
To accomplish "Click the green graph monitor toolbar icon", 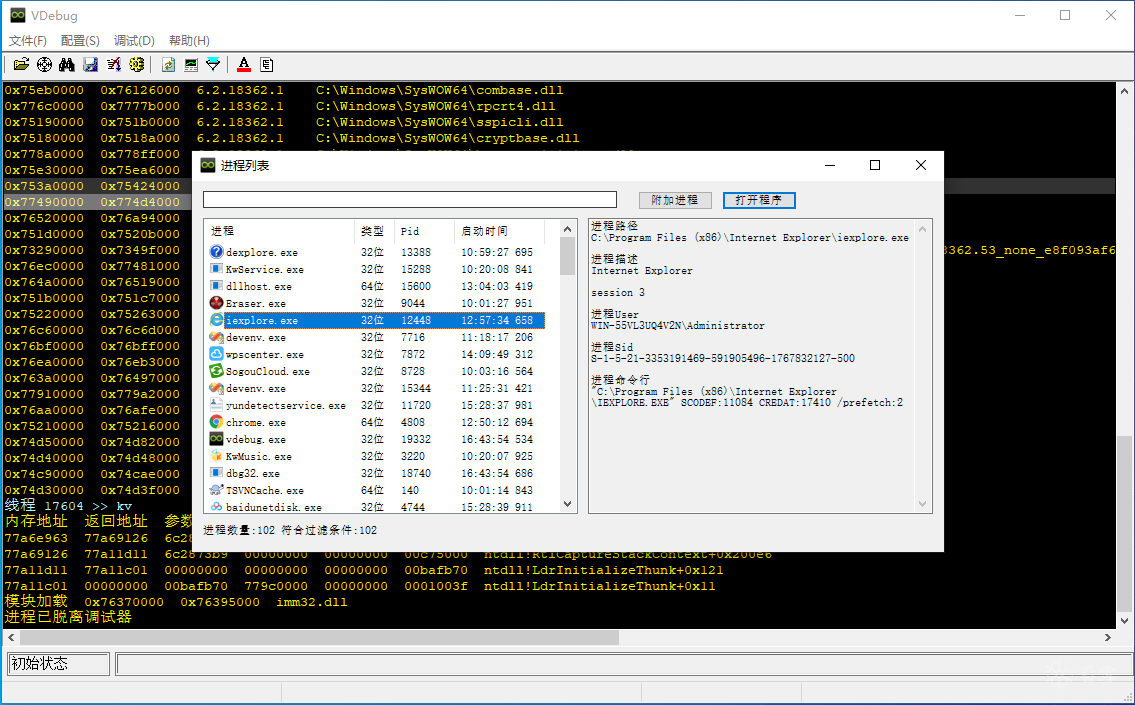I will (191, 64).
